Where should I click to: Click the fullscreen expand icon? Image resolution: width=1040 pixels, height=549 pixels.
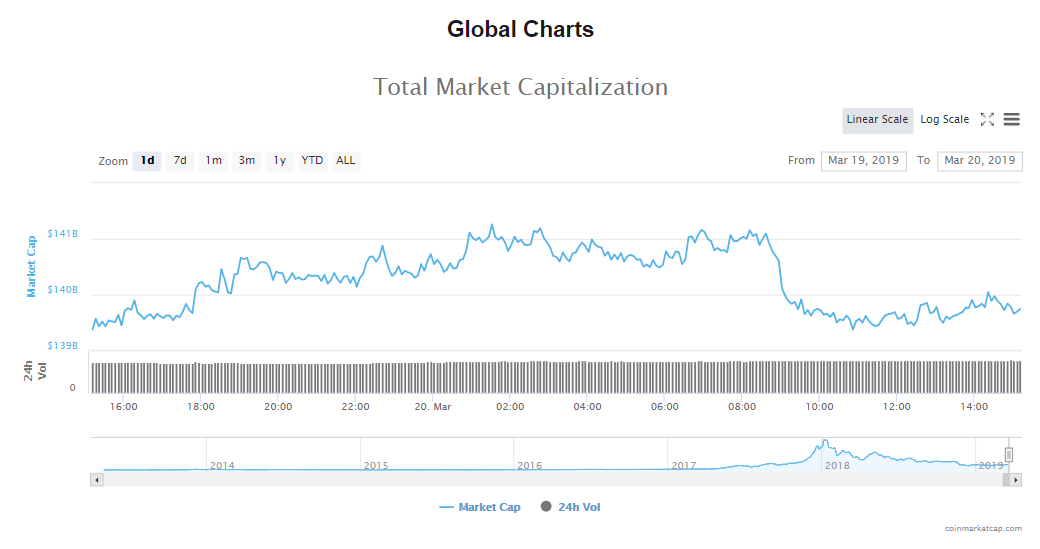pos(987,120)
